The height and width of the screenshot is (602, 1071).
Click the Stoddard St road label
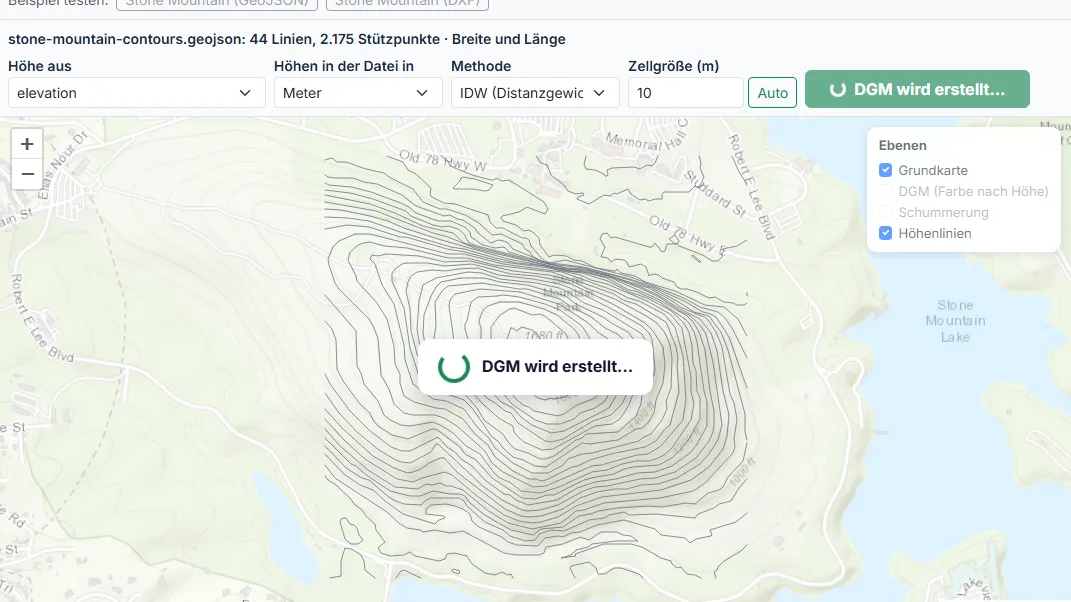tap(715, 194)
